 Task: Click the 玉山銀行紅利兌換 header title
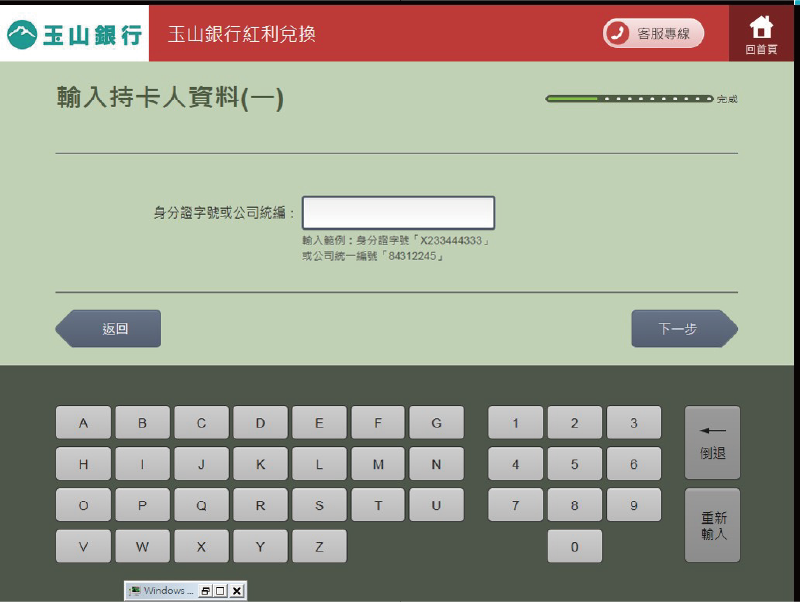pos(242,34)
